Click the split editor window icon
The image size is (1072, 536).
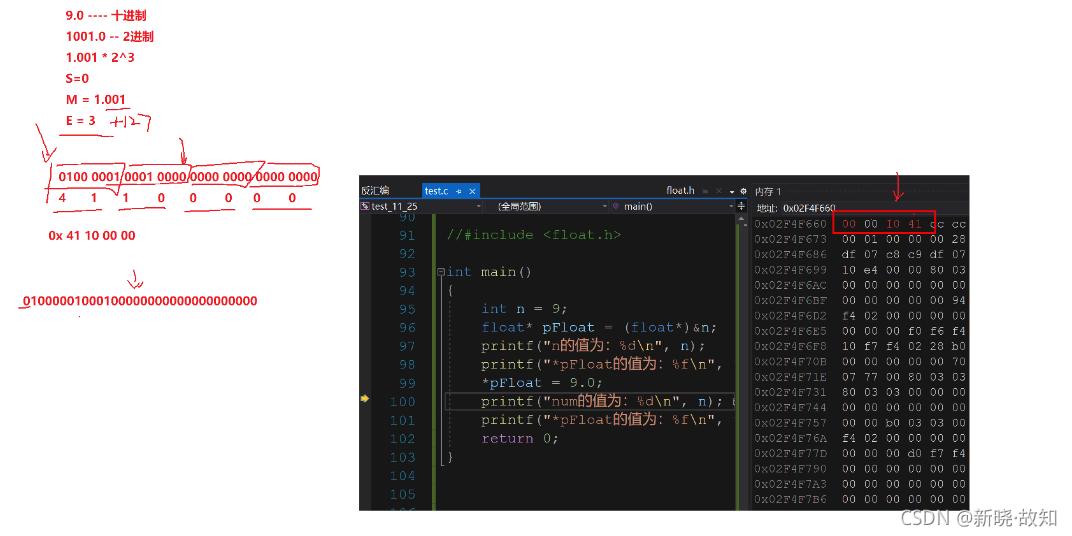point(741,206)
